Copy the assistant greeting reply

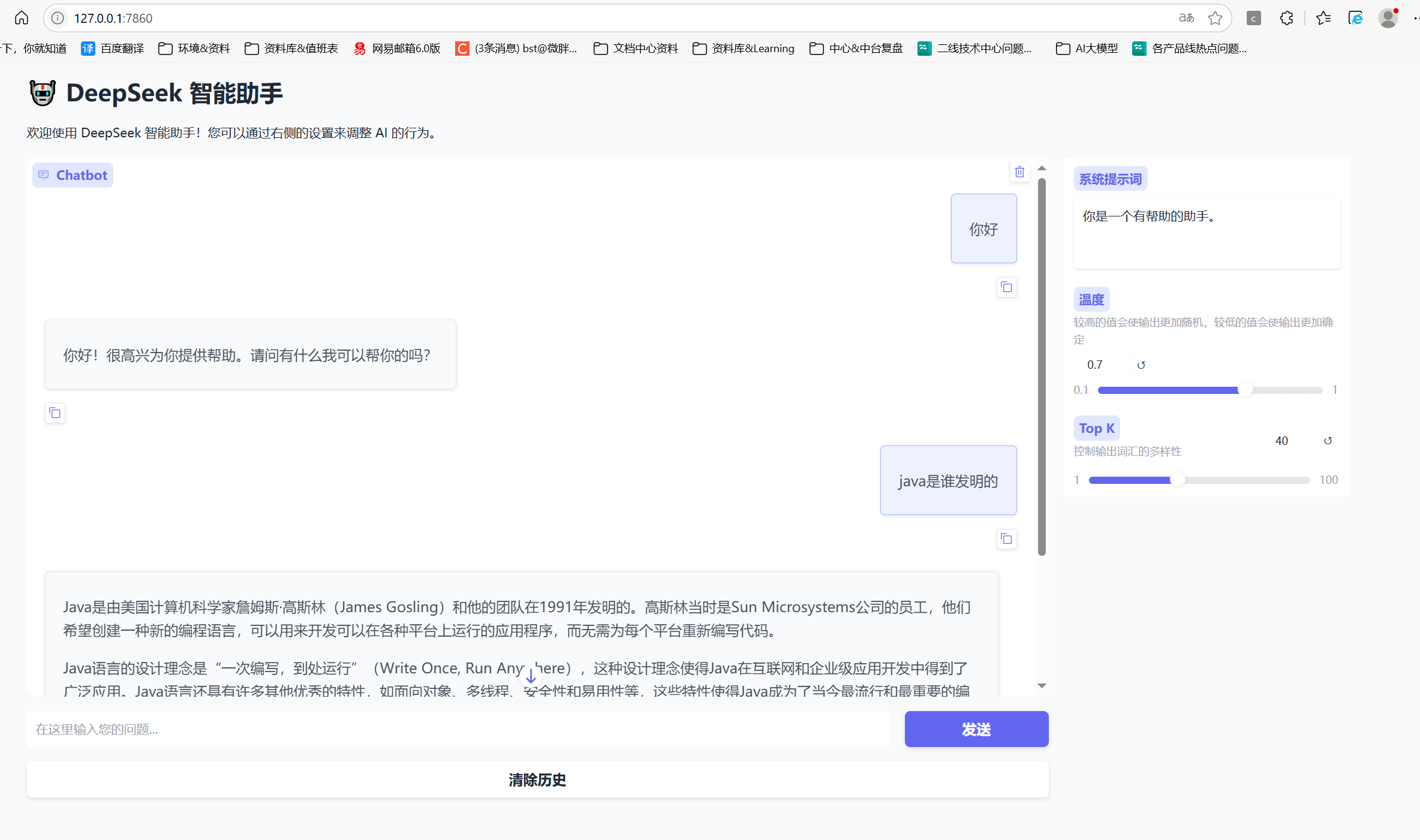coord(55,413)
